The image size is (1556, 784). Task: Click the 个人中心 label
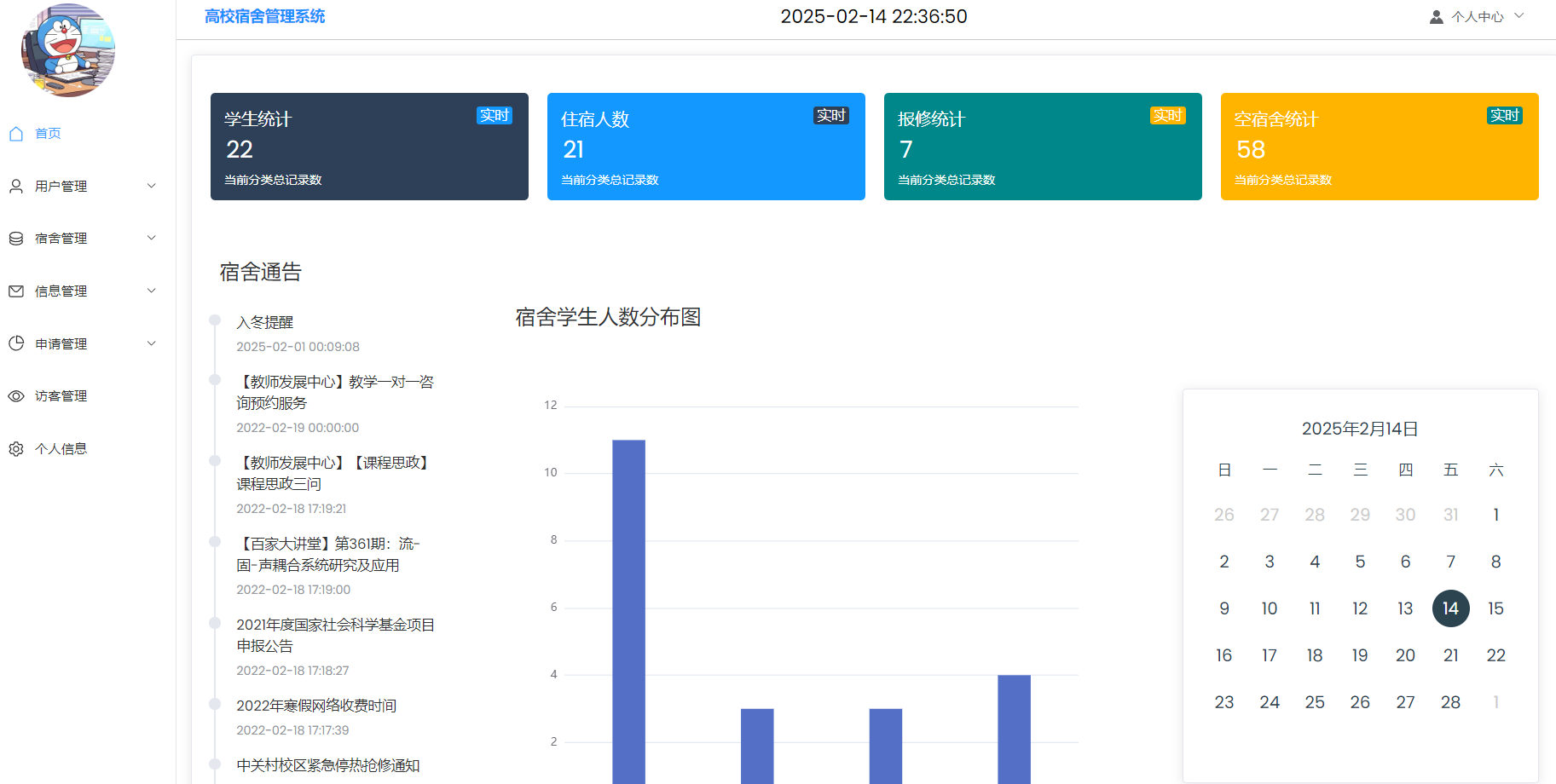click(x=1478, y=17)
